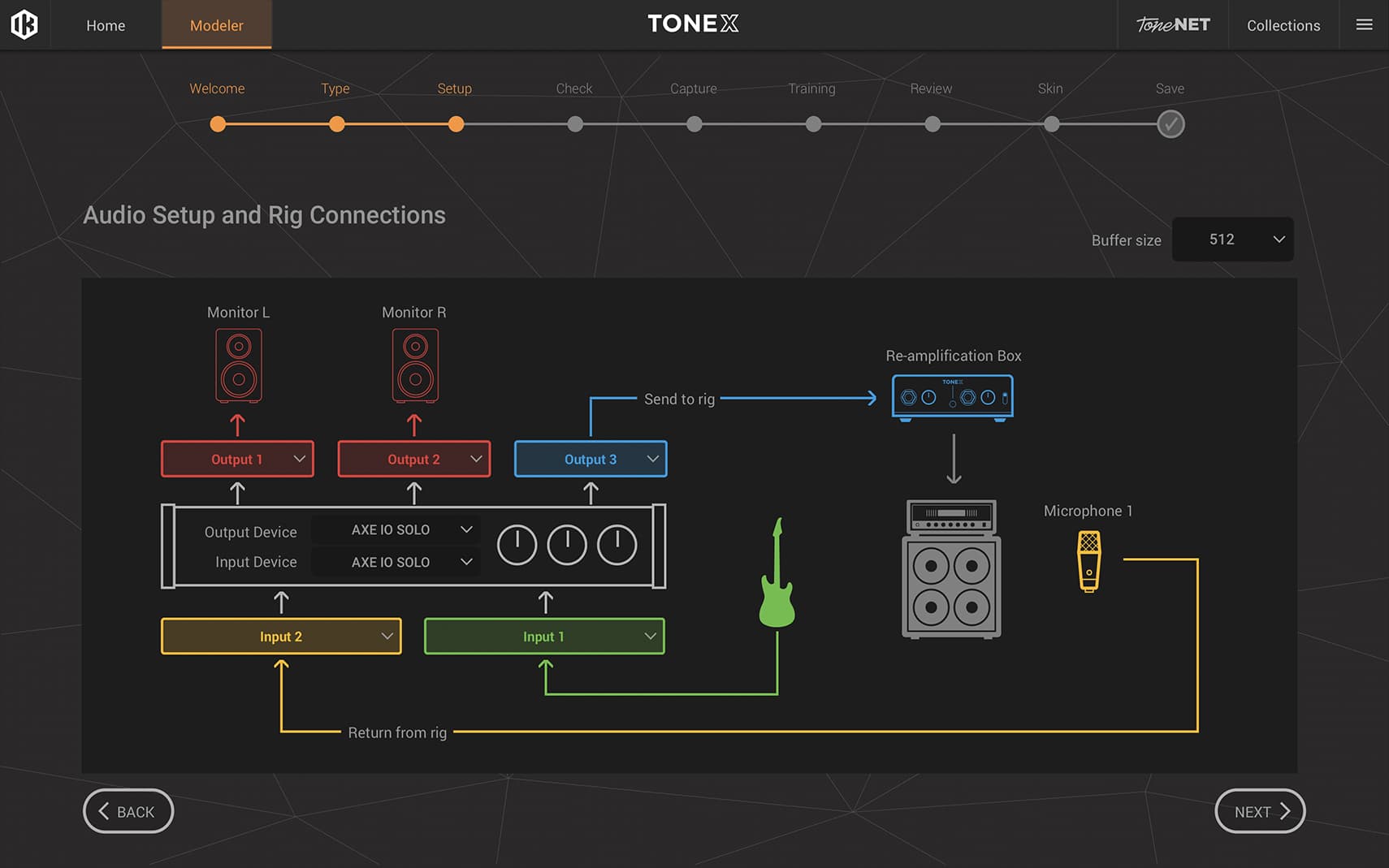
Task: Go back with the BACK button
Action: [x=128, y=811]
